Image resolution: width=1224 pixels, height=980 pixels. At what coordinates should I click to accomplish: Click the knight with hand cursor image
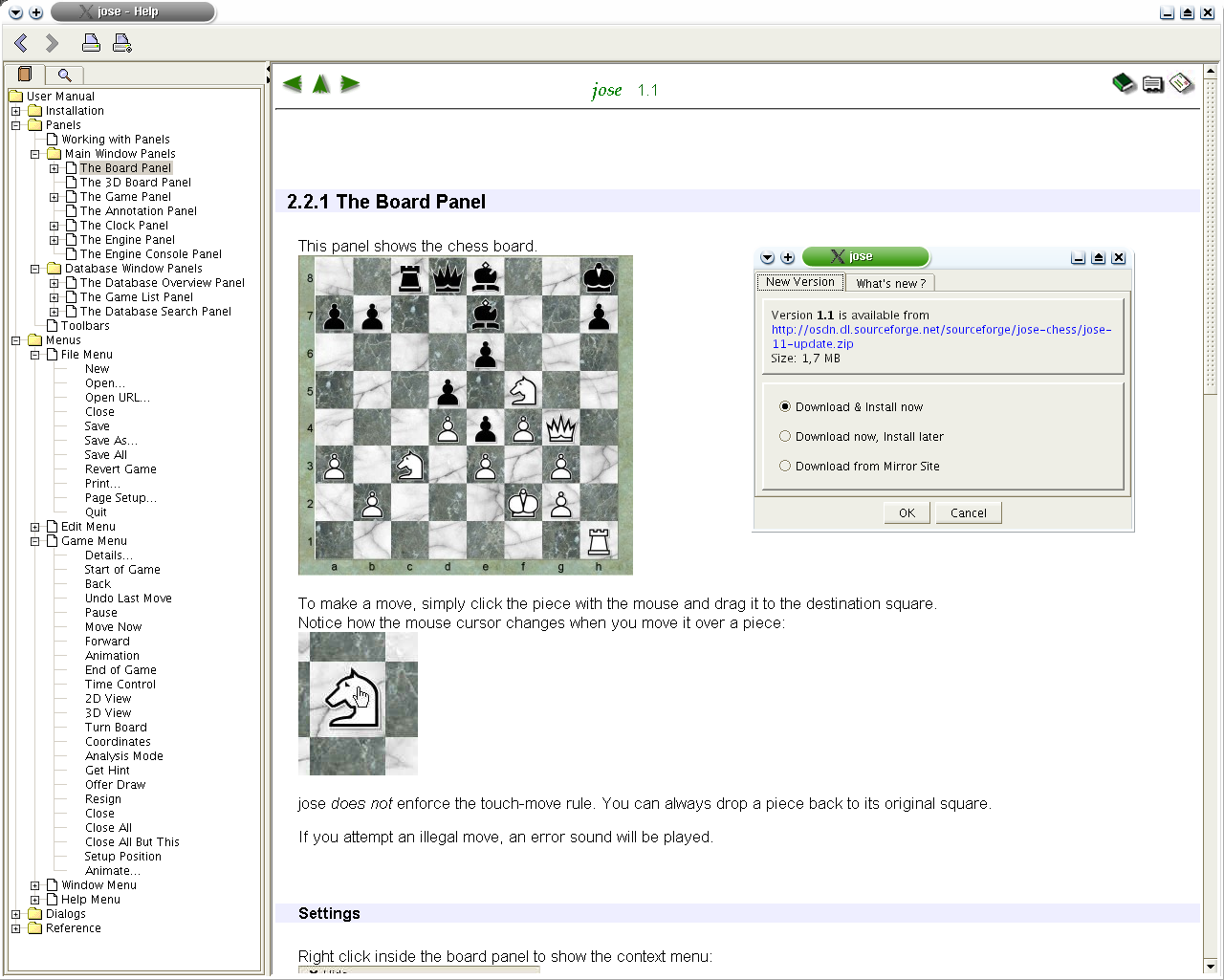tap(358, 704)
